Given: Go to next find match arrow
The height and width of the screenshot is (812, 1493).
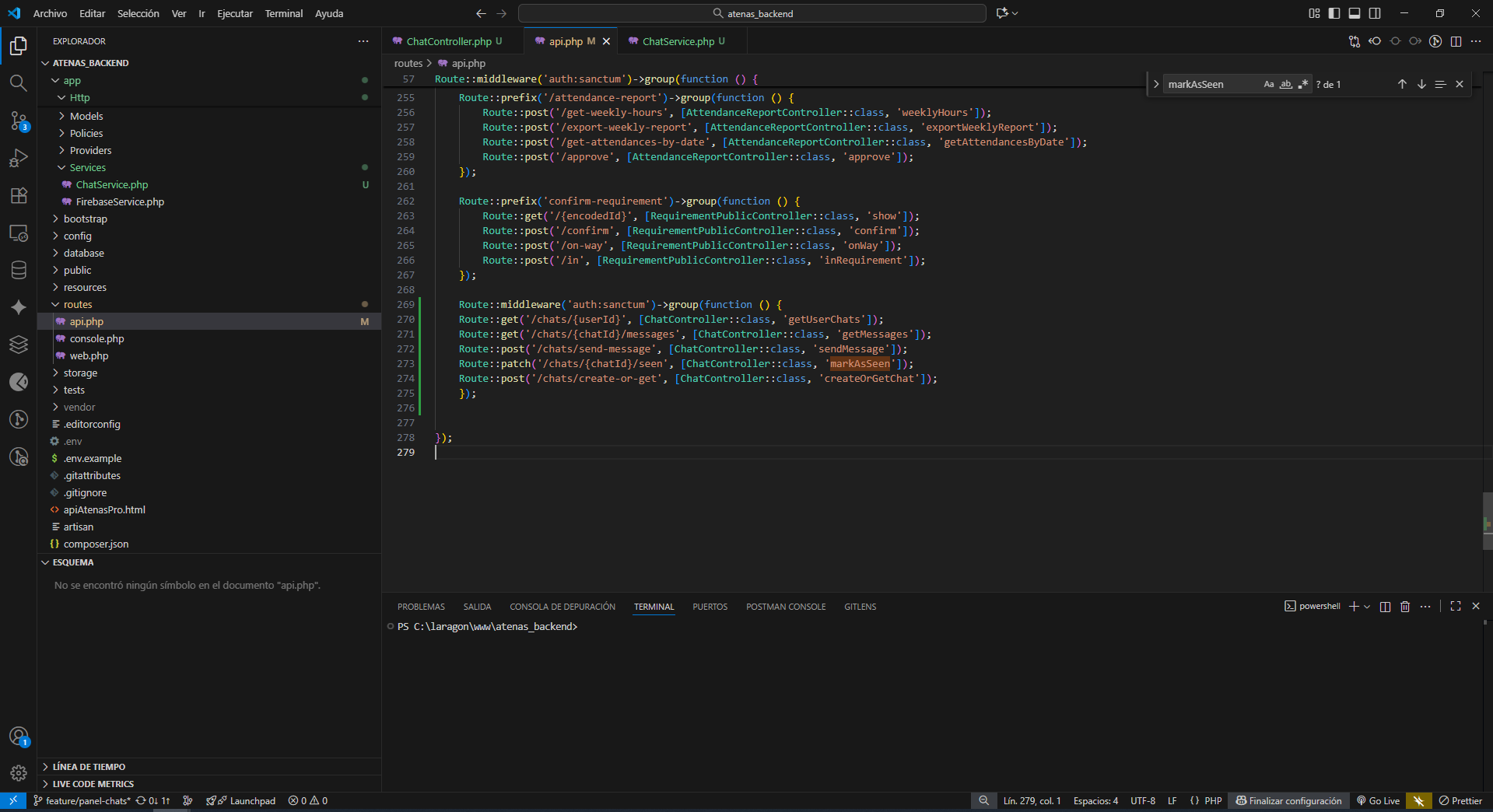Looking at the screenshot, I should pyautogui.click(x=1421, y=84).
